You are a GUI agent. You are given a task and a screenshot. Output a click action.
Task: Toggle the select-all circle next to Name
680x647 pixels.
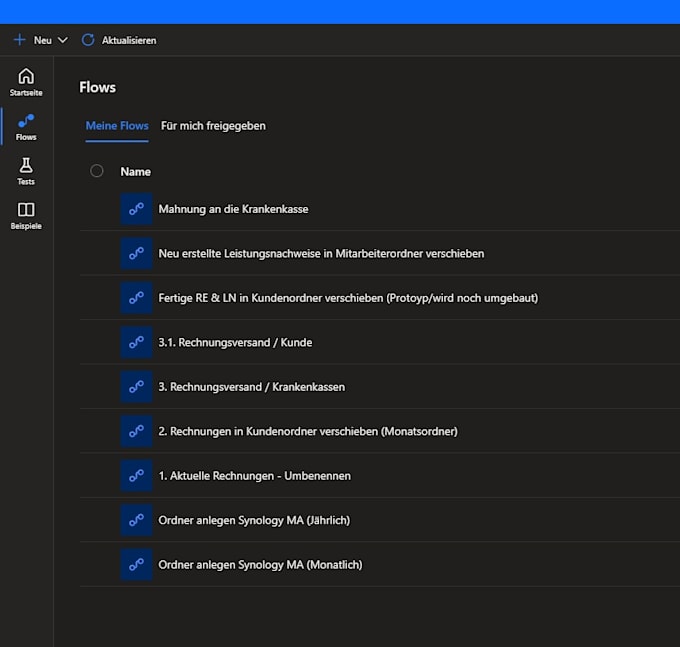[97, 171]
